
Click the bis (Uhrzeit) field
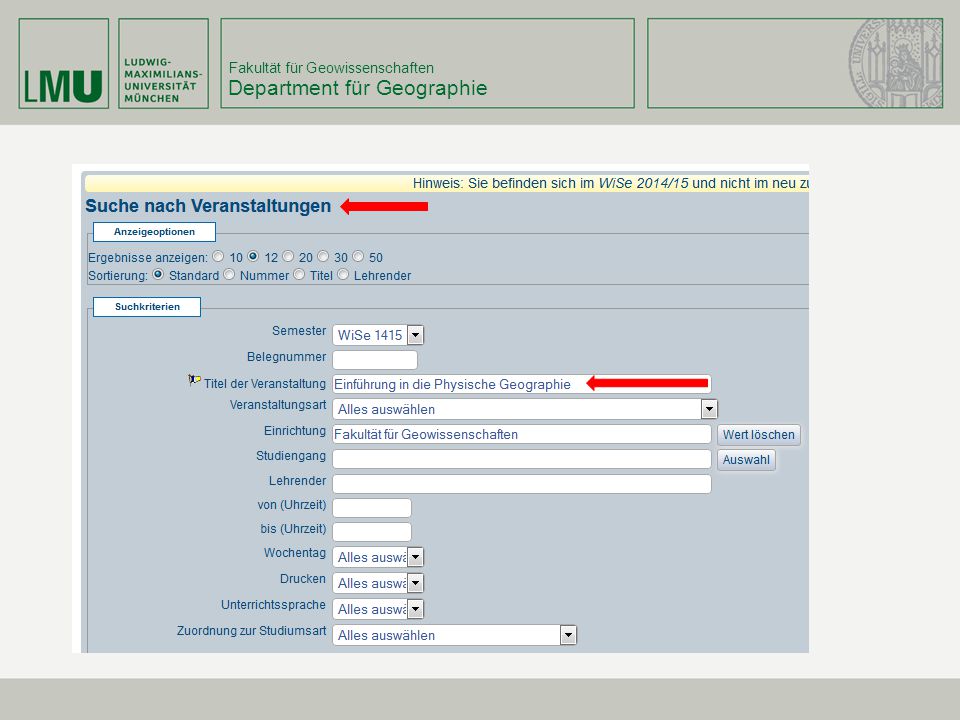point(372,531)
